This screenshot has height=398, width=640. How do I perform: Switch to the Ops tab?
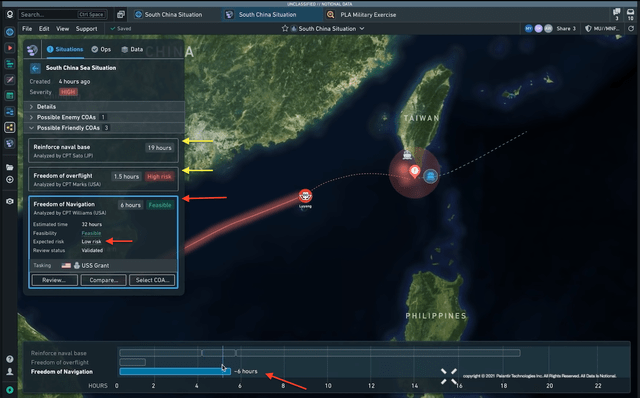[x=101, y=49]
